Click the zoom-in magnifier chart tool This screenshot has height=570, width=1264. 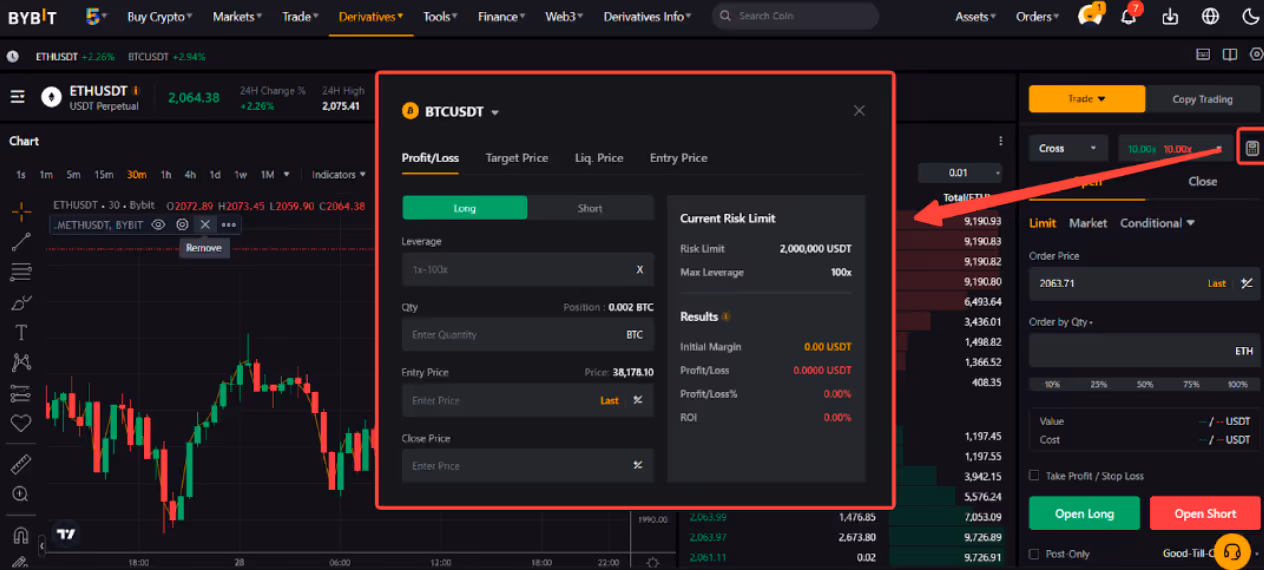click(21, 494)
